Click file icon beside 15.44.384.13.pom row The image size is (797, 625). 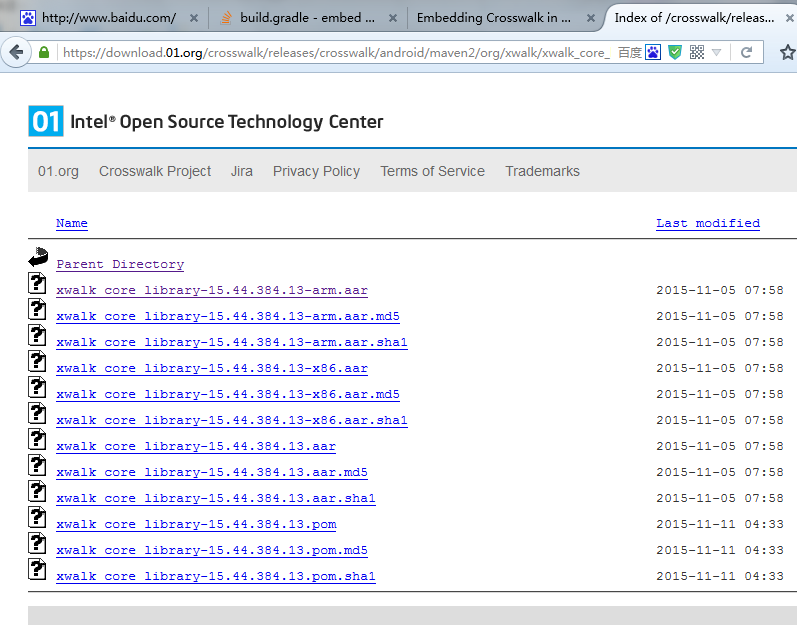[x=37, y=517]
